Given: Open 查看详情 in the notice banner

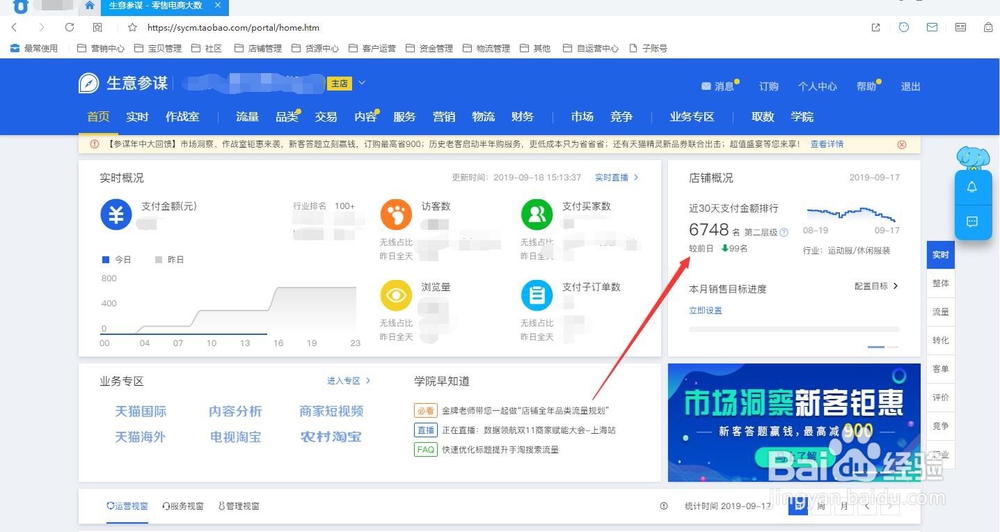Looking at the screenshot, I should (827, 144).
